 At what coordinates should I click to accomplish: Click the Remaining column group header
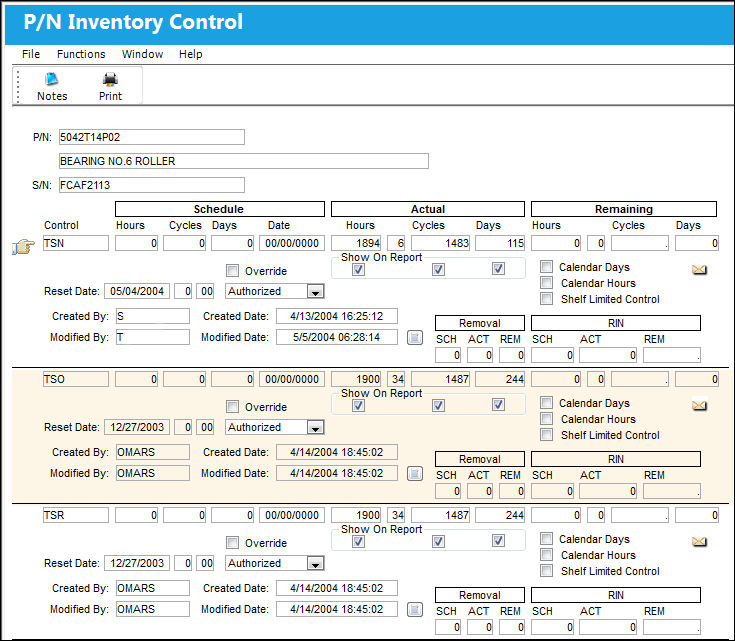(624, 209)
